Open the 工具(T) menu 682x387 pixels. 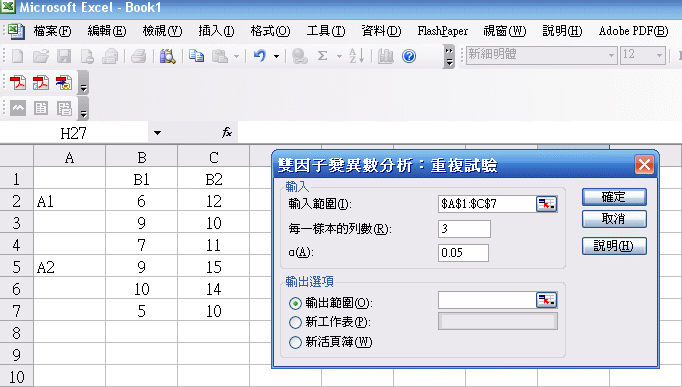326,31
